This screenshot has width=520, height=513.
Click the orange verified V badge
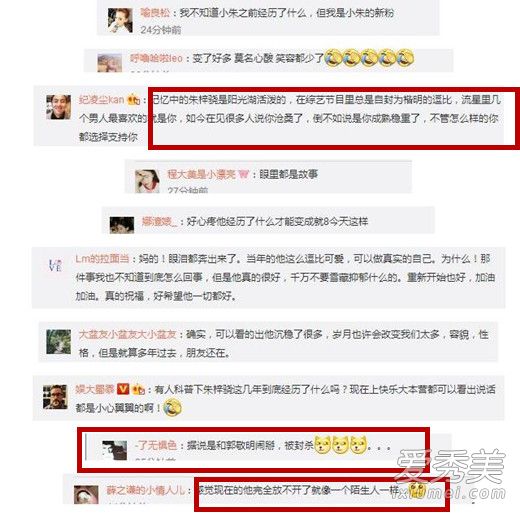123,389
